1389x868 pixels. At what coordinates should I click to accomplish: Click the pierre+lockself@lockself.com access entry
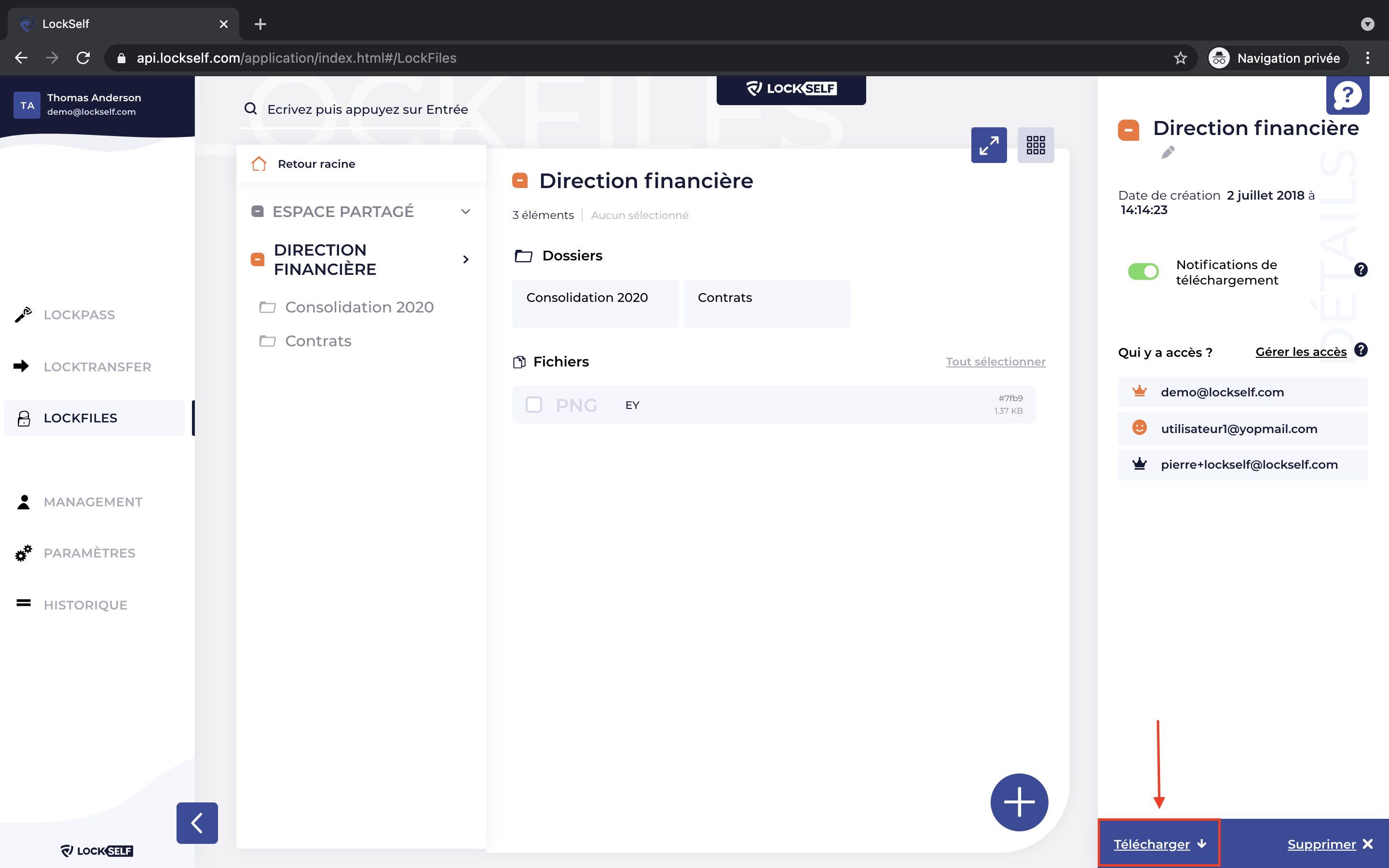point(1242,464)
